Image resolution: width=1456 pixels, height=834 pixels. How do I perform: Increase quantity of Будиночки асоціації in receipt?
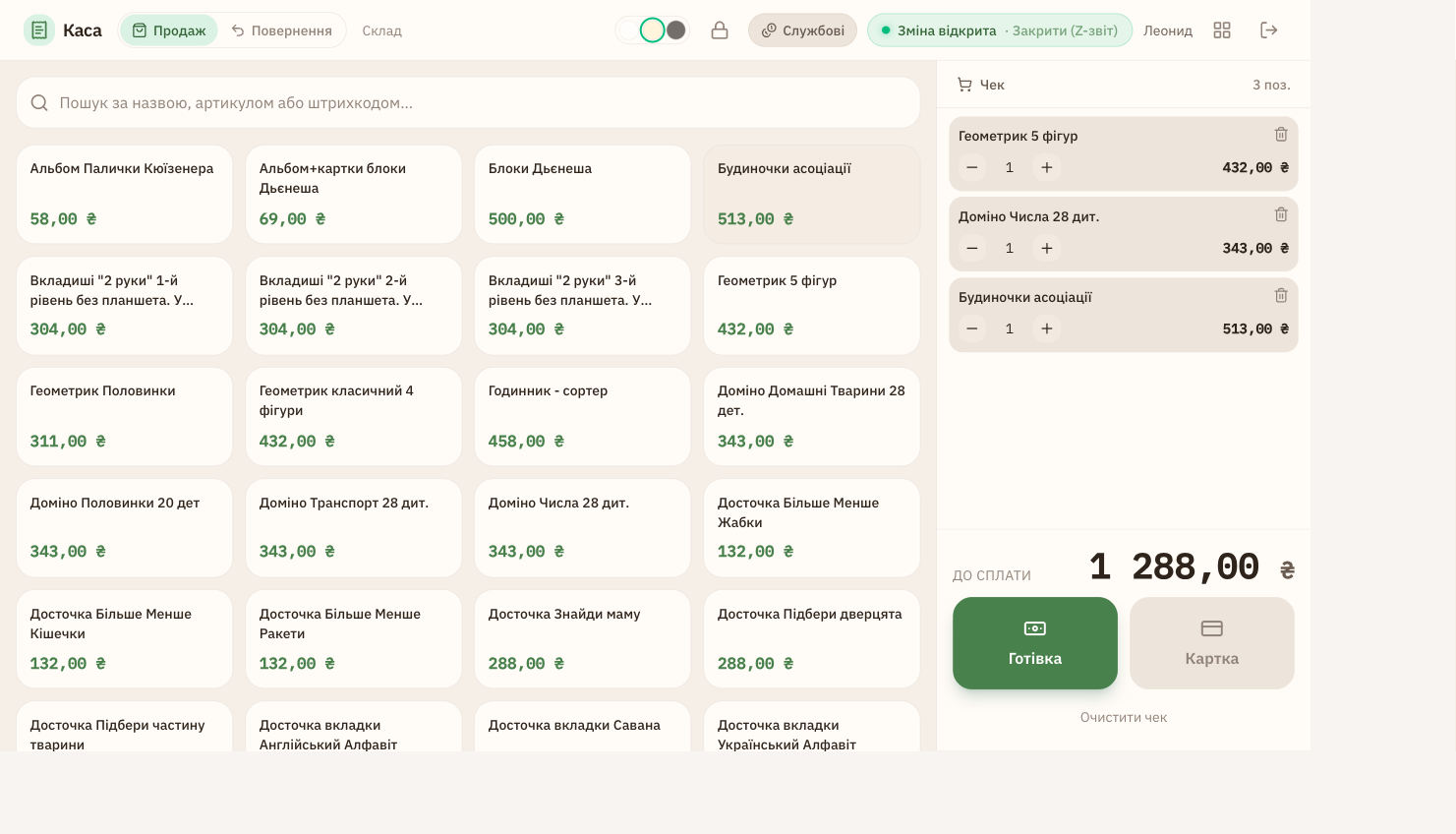point(1047,329)
